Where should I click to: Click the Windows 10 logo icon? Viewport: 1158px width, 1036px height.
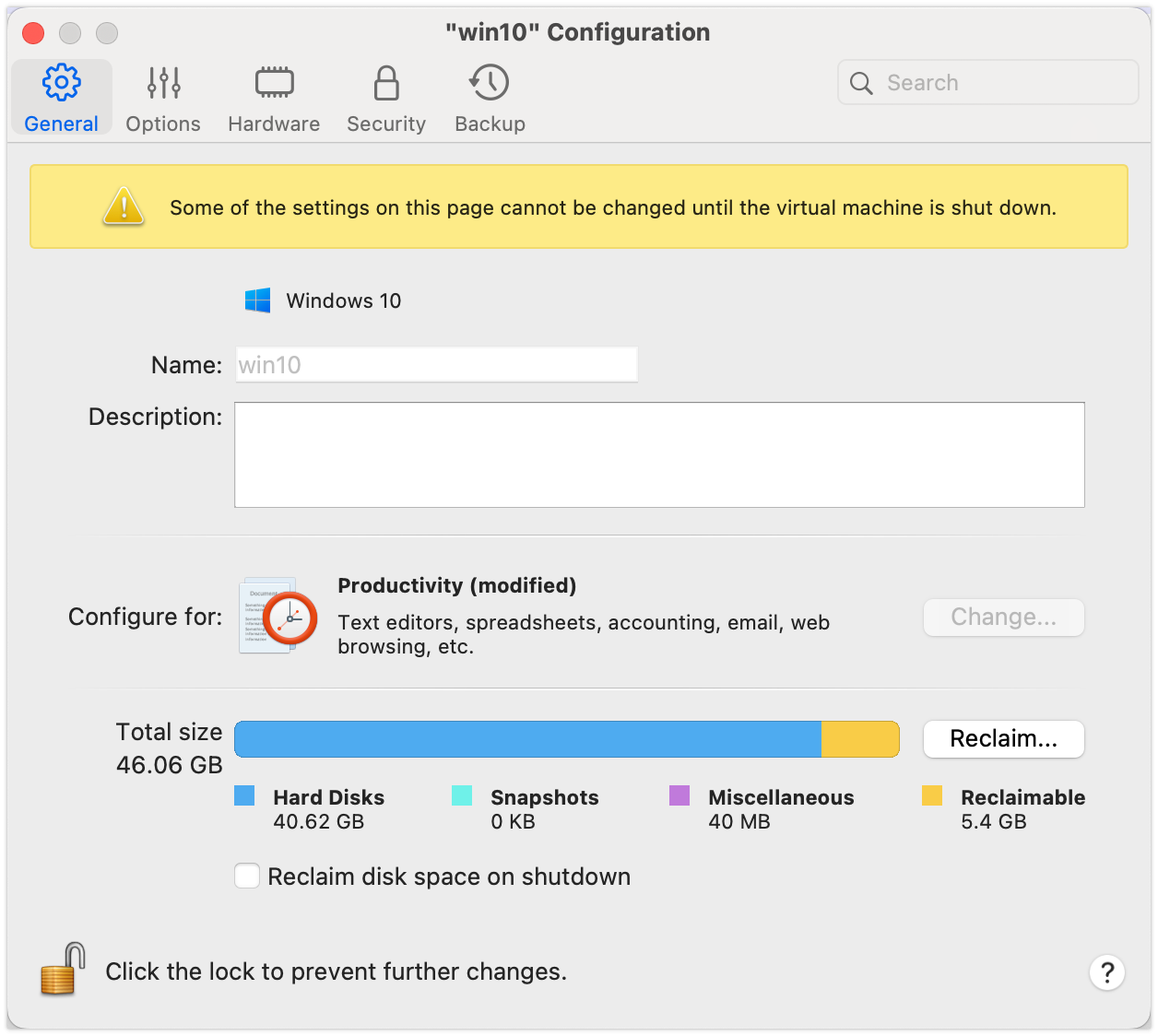click(x=257, y=300)
